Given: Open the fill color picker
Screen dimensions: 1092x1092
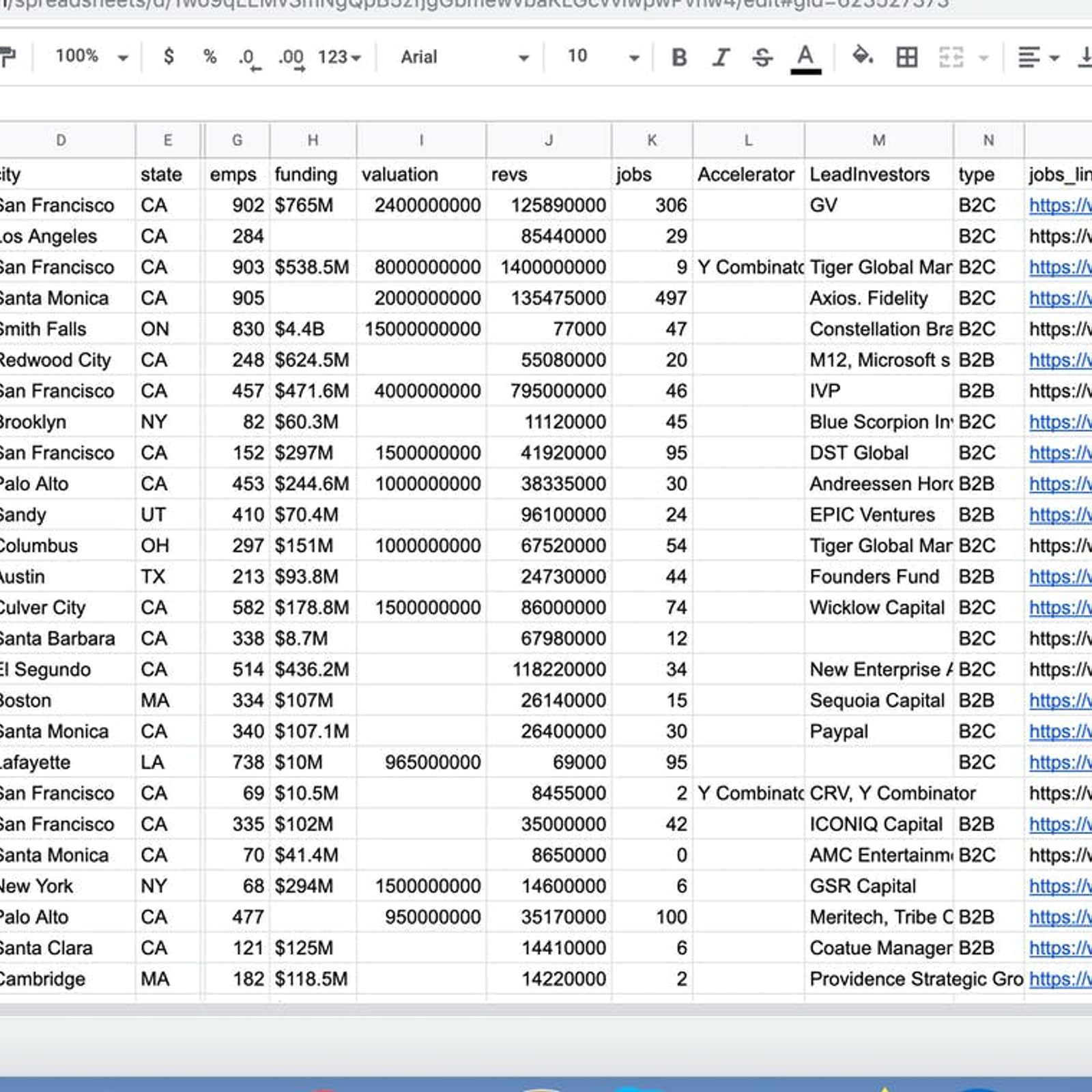Looking at the screenshot, I should coord(863,57).
